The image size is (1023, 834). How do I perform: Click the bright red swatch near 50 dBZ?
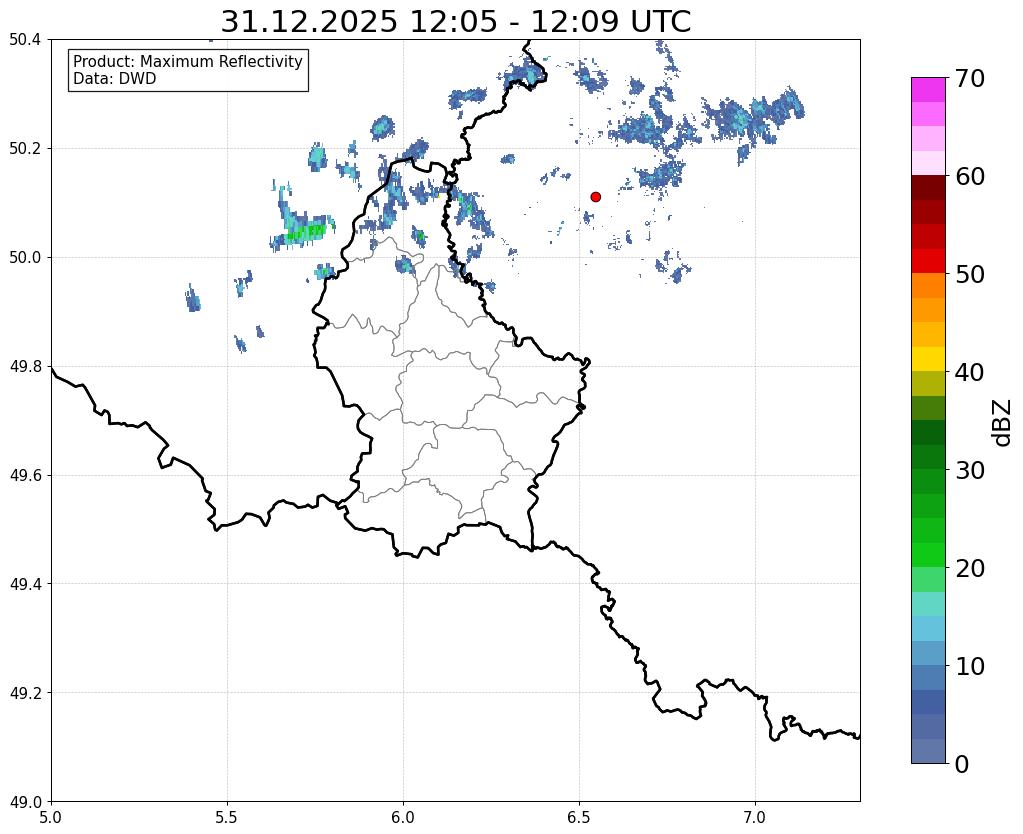pyautogui.click(x=928, y=261)
